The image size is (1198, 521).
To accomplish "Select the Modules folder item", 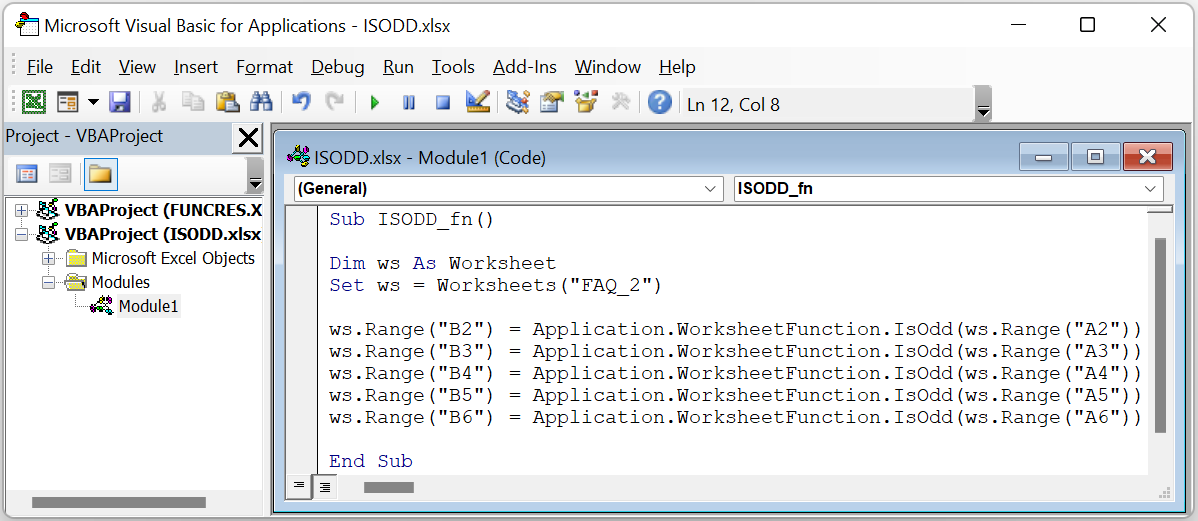I will click(121, 282).
